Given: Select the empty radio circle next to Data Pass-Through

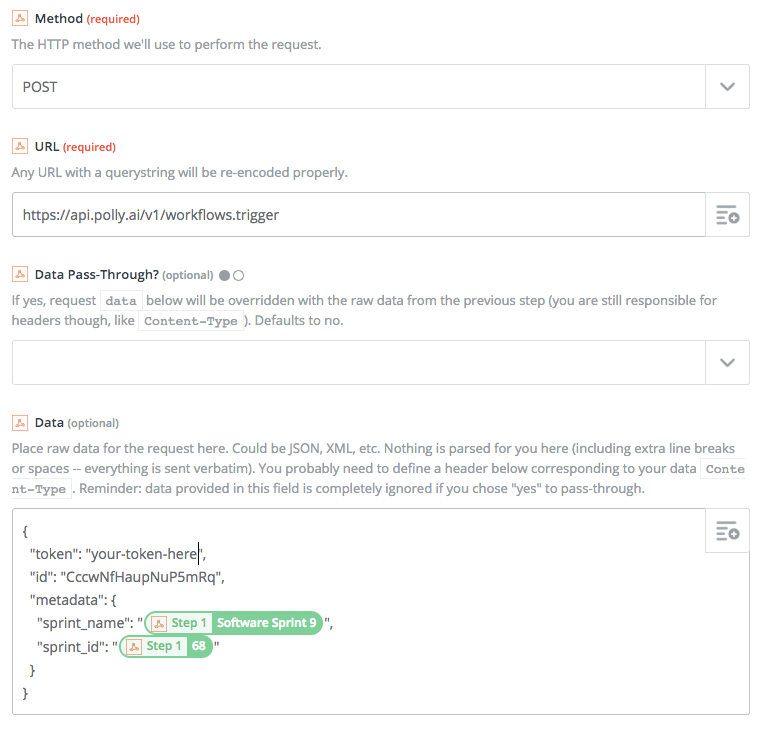Looking at the screenshot, I should pyautogui.click(x=239, y=275).
